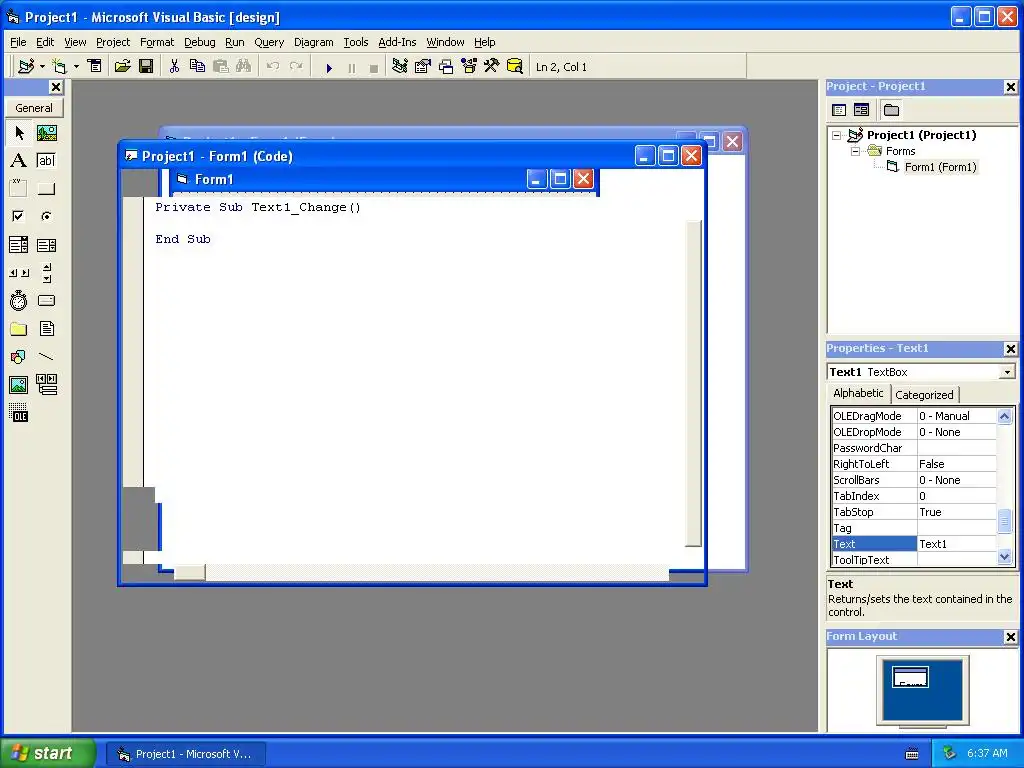Open the Data View Window icon
Viewport: 1024px width, 768px height.
coord(515,67)
